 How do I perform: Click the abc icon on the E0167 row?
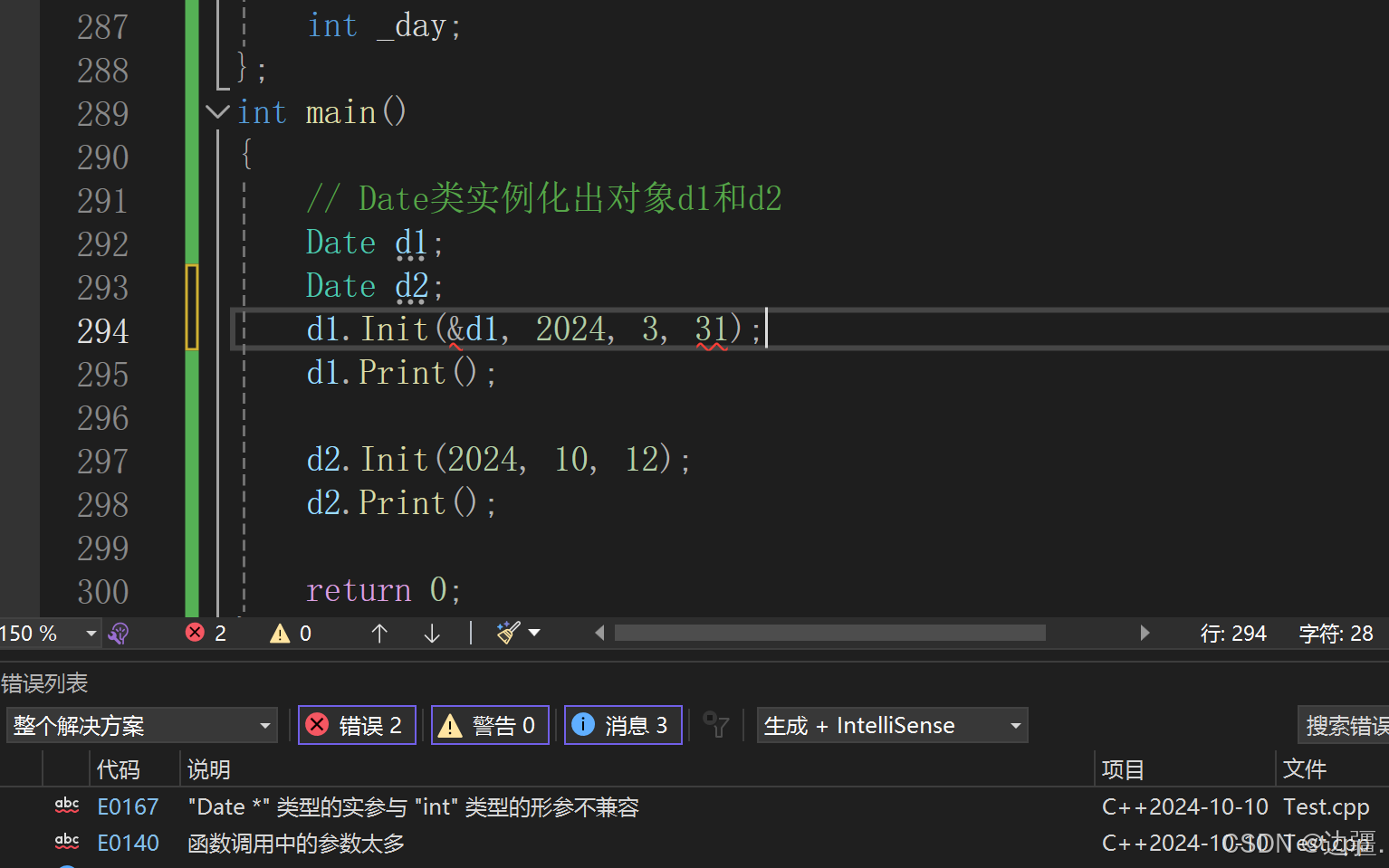(x=67, y=805)
